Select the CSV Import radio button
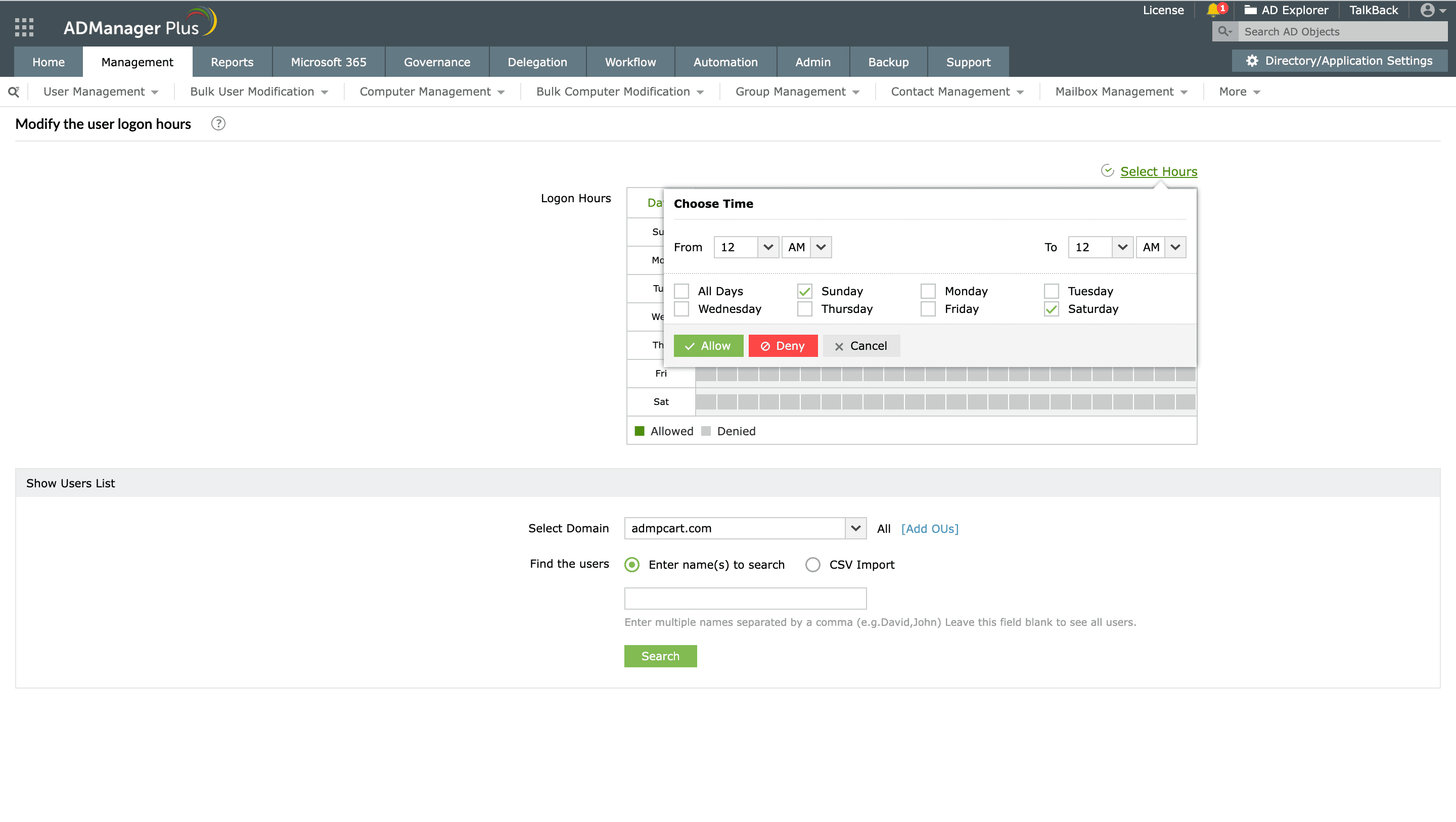 coord(813,565)
